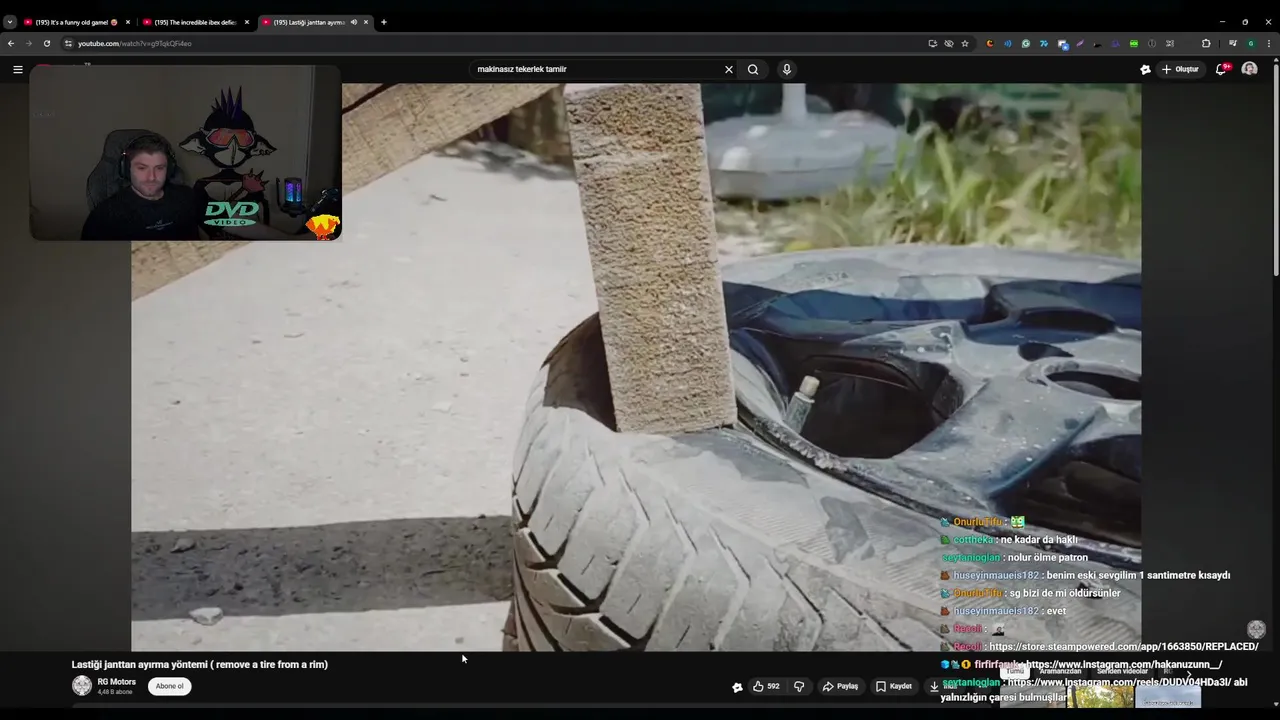
Task: Bookmark this page with the star
Action: pyautogui.click(x=965, y=43)
